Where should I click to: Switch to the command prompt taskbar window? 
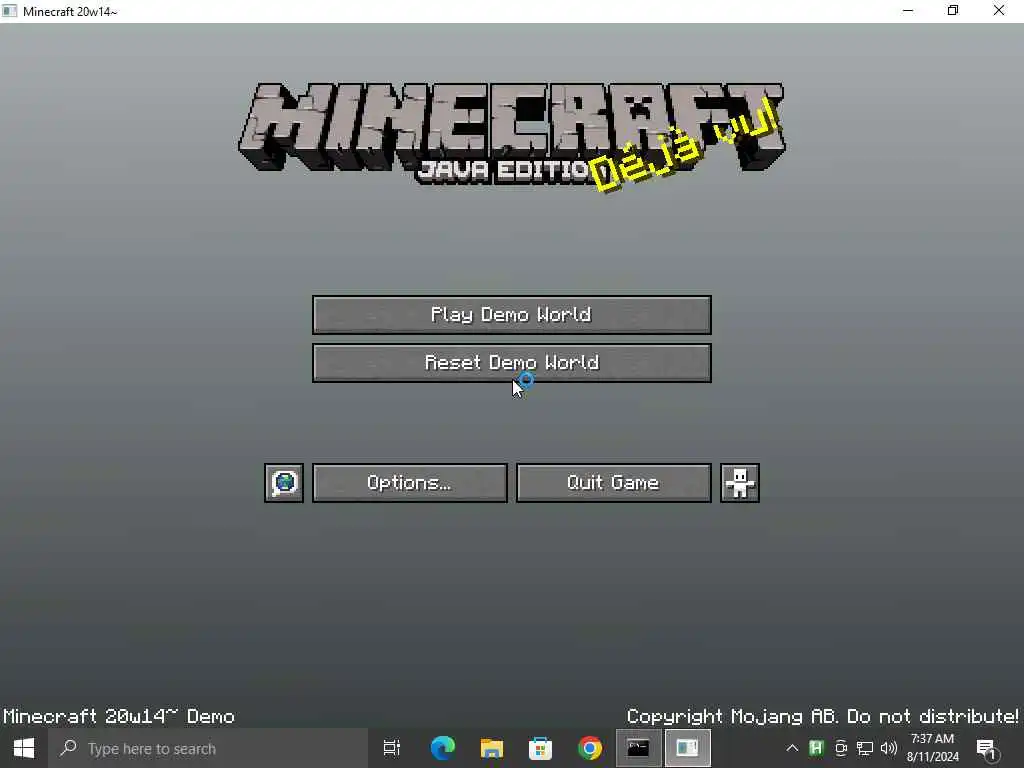638,748
